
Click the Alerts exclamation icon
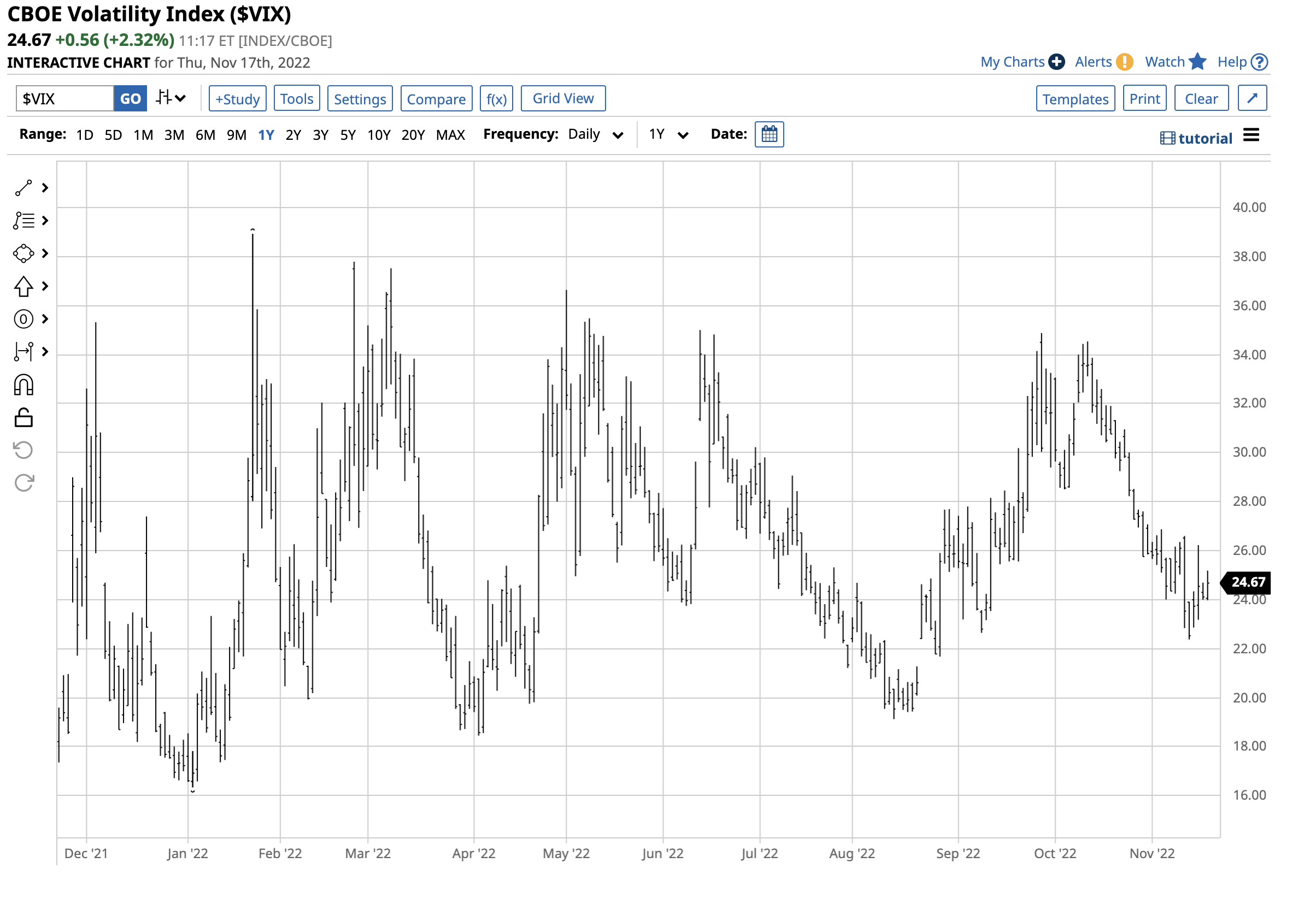1124,62
